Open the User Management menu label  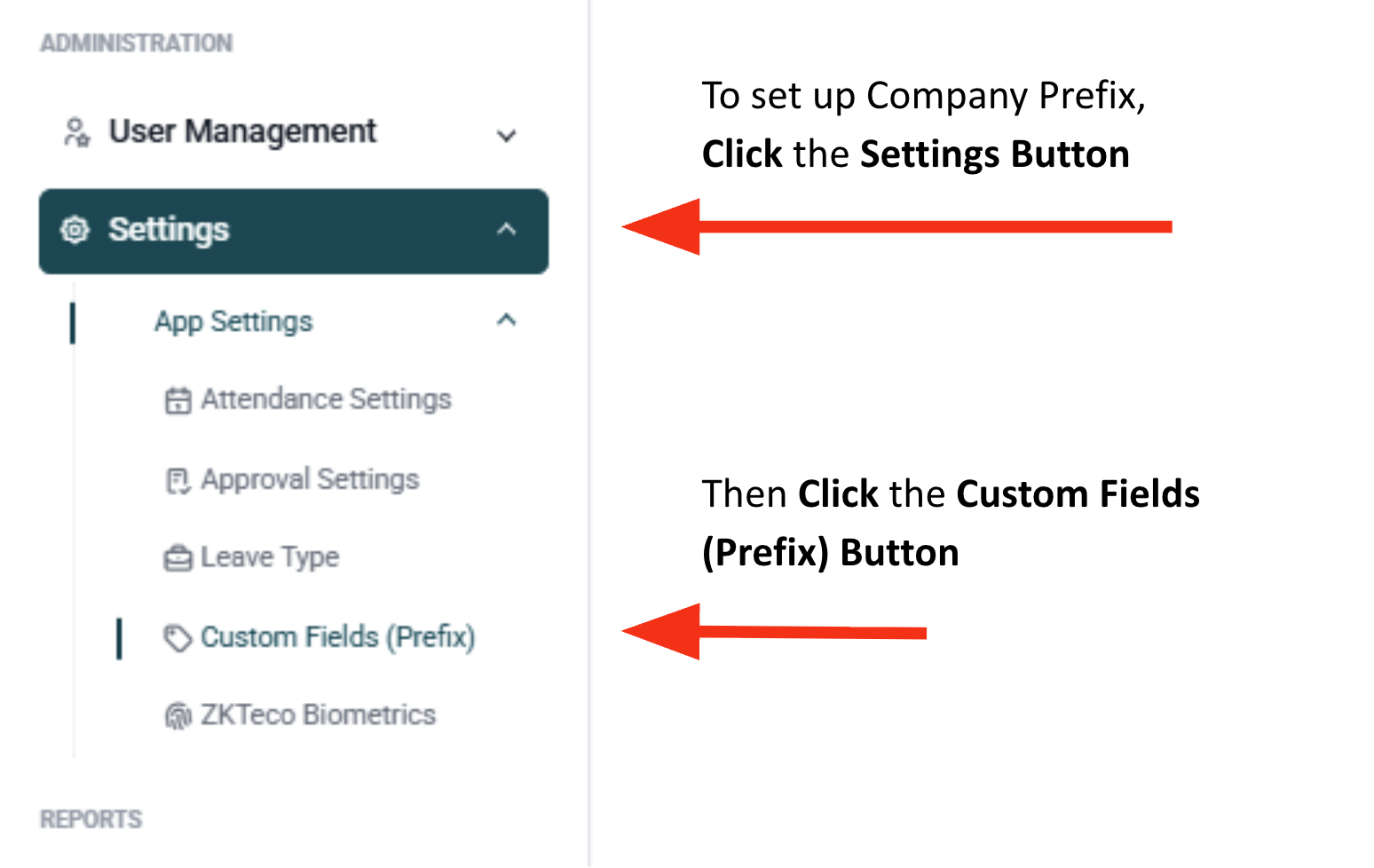pos(242,131)
